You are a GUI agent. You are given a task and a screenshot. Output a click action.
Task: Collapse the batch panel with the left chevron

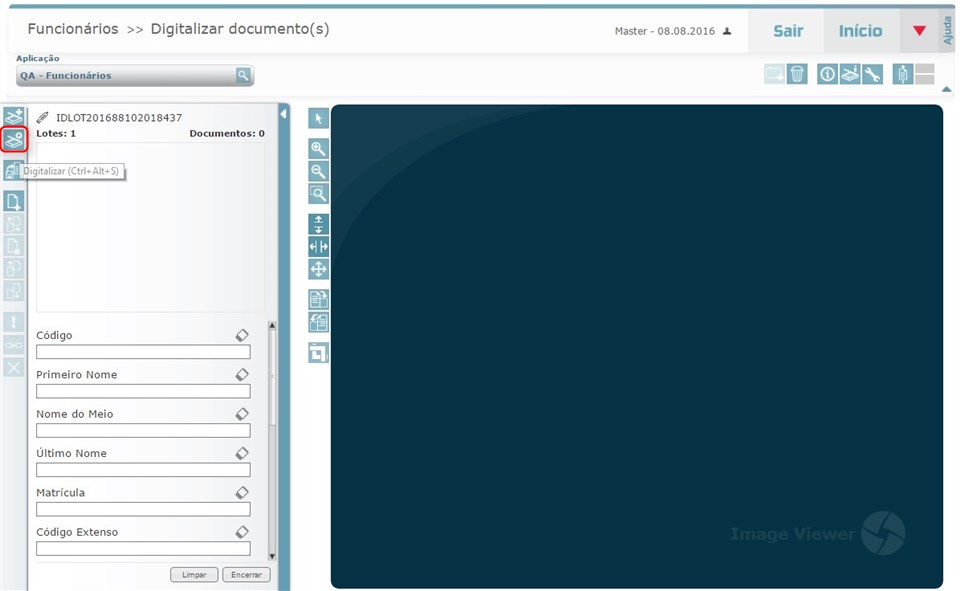pyautogui.click(x=285, y=115)
